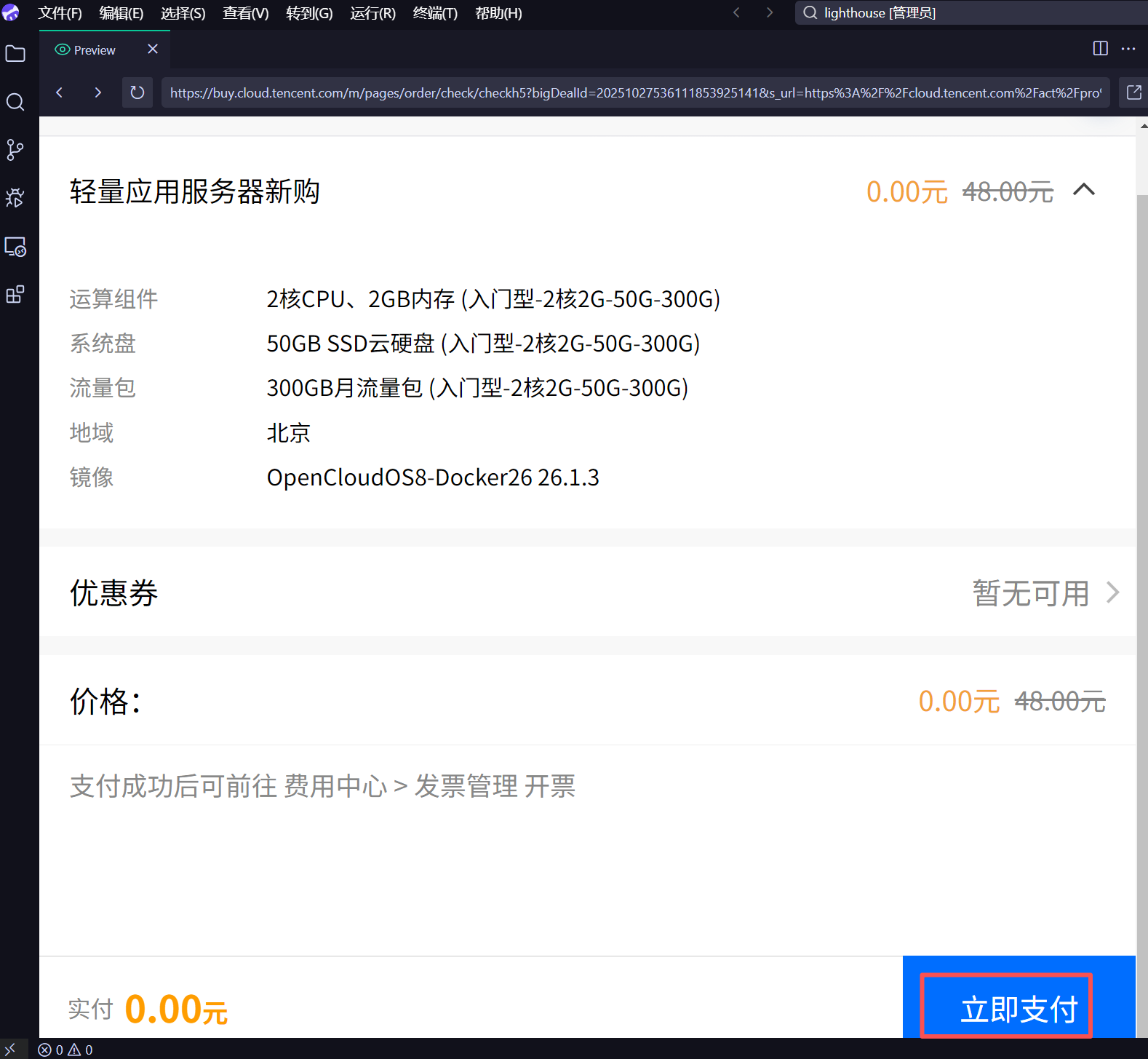Reload the preview page
Viewport: 1148px width, 1059px height.
(137, 92)
